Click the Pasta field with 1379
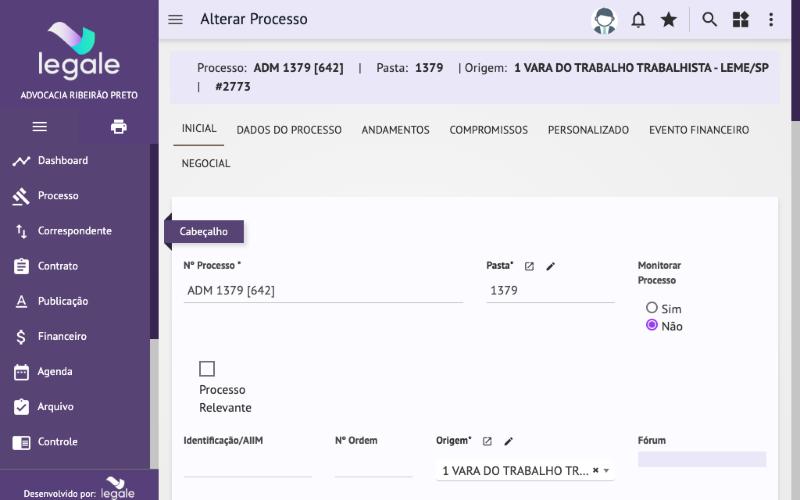This screenshot has height=500, width=800. click(550, 291)
